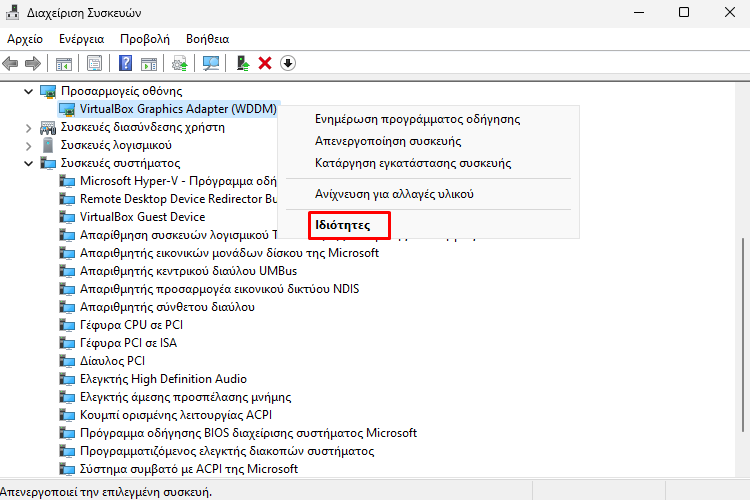This screenshot has height=500, width=750.
Task: Click the Properties toolbar icon
Action: pos(94,63)
